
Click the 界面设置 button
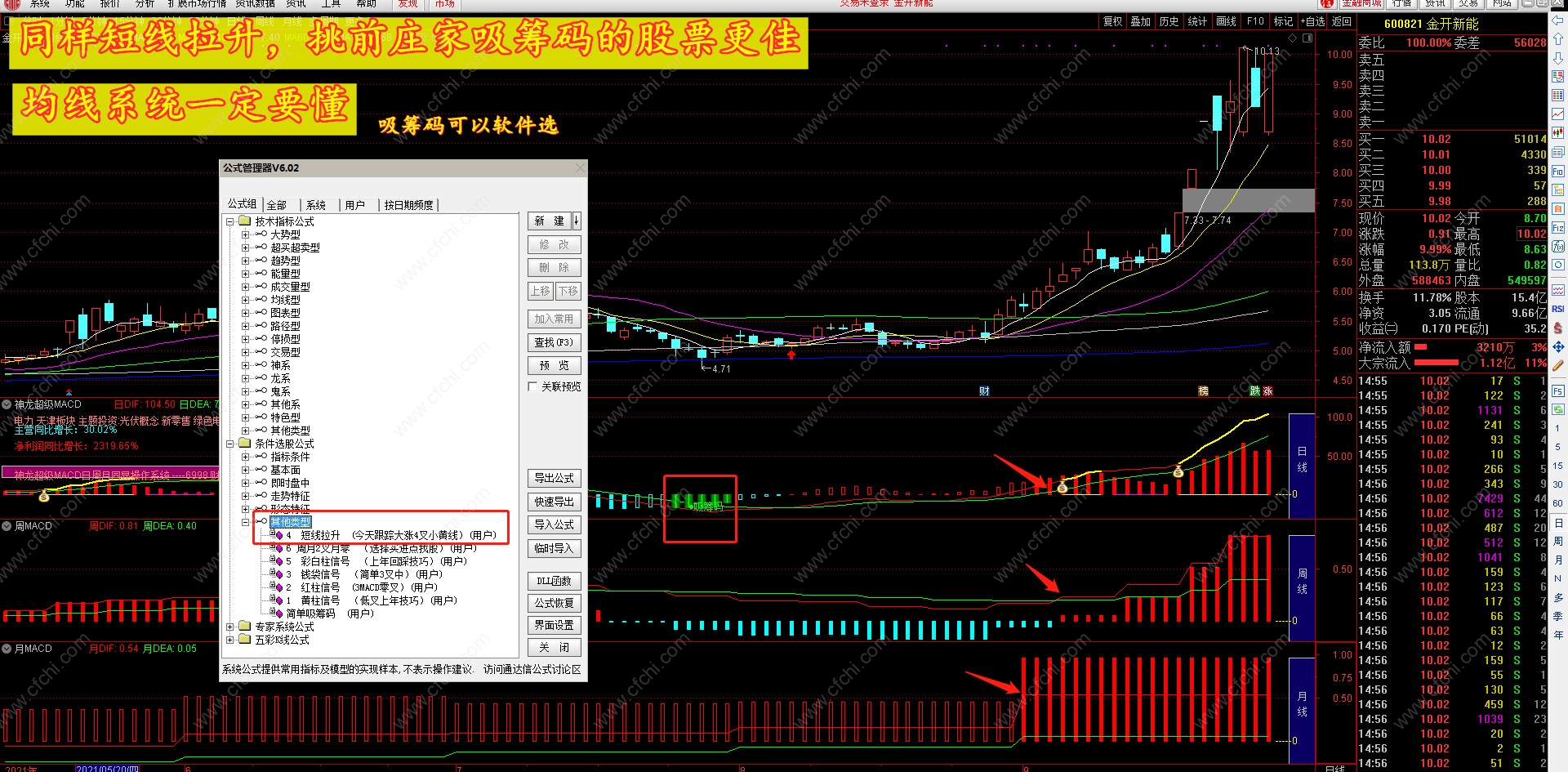[555, 625]
